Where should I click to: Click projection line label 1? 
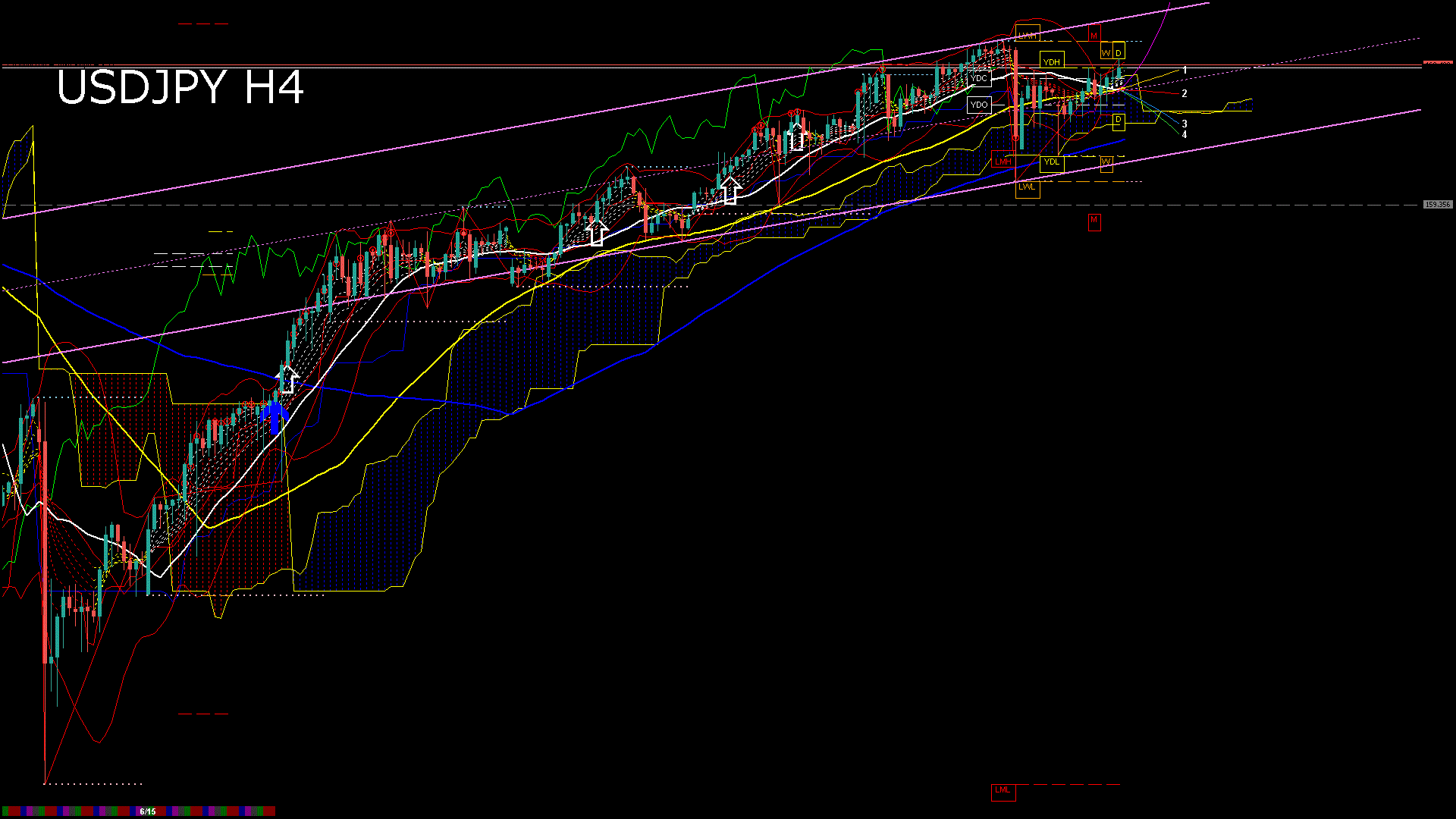[x=1185, y=71]
